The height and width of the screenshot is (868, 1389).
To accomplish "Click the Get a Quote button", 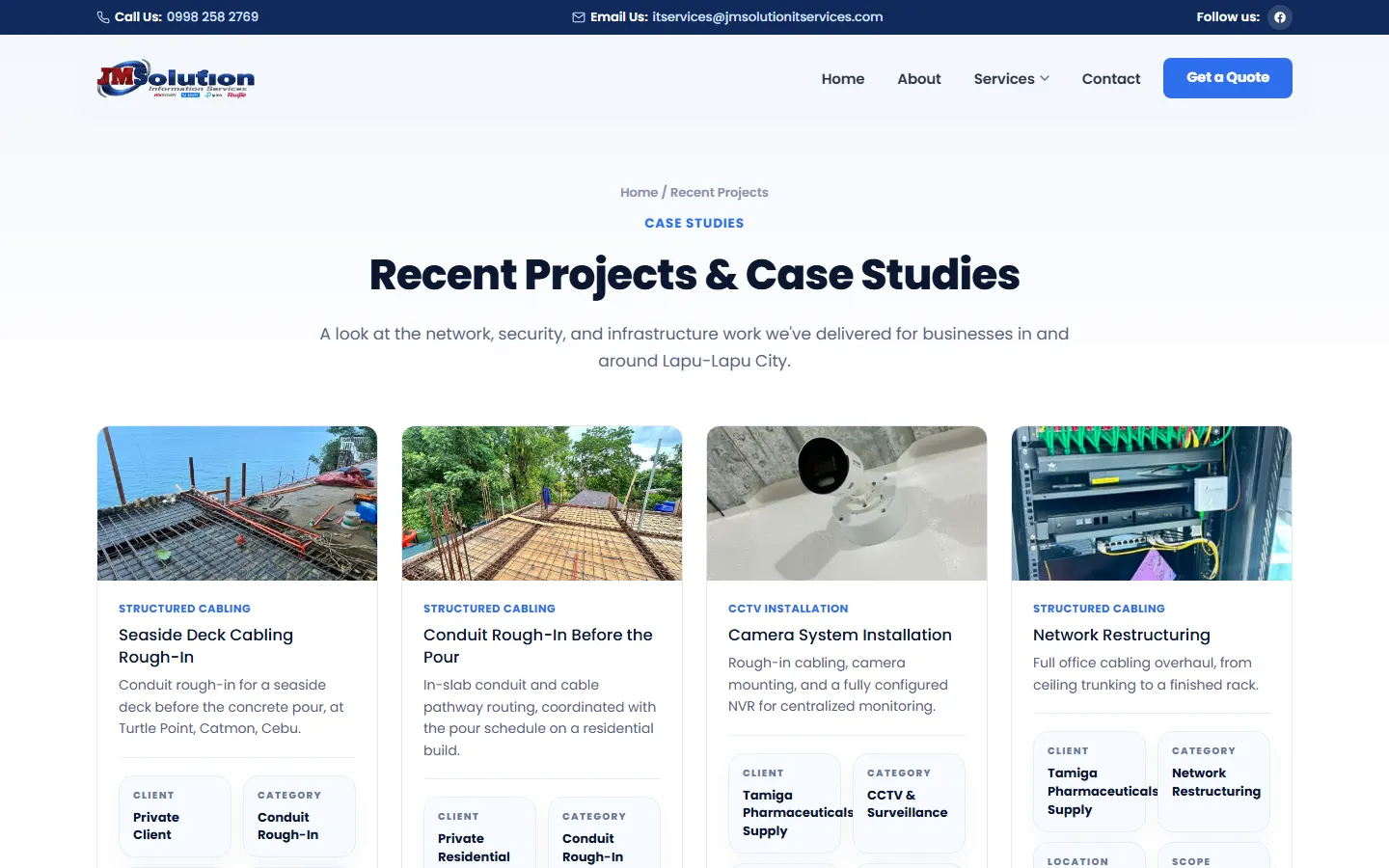I will (1228, 78).
